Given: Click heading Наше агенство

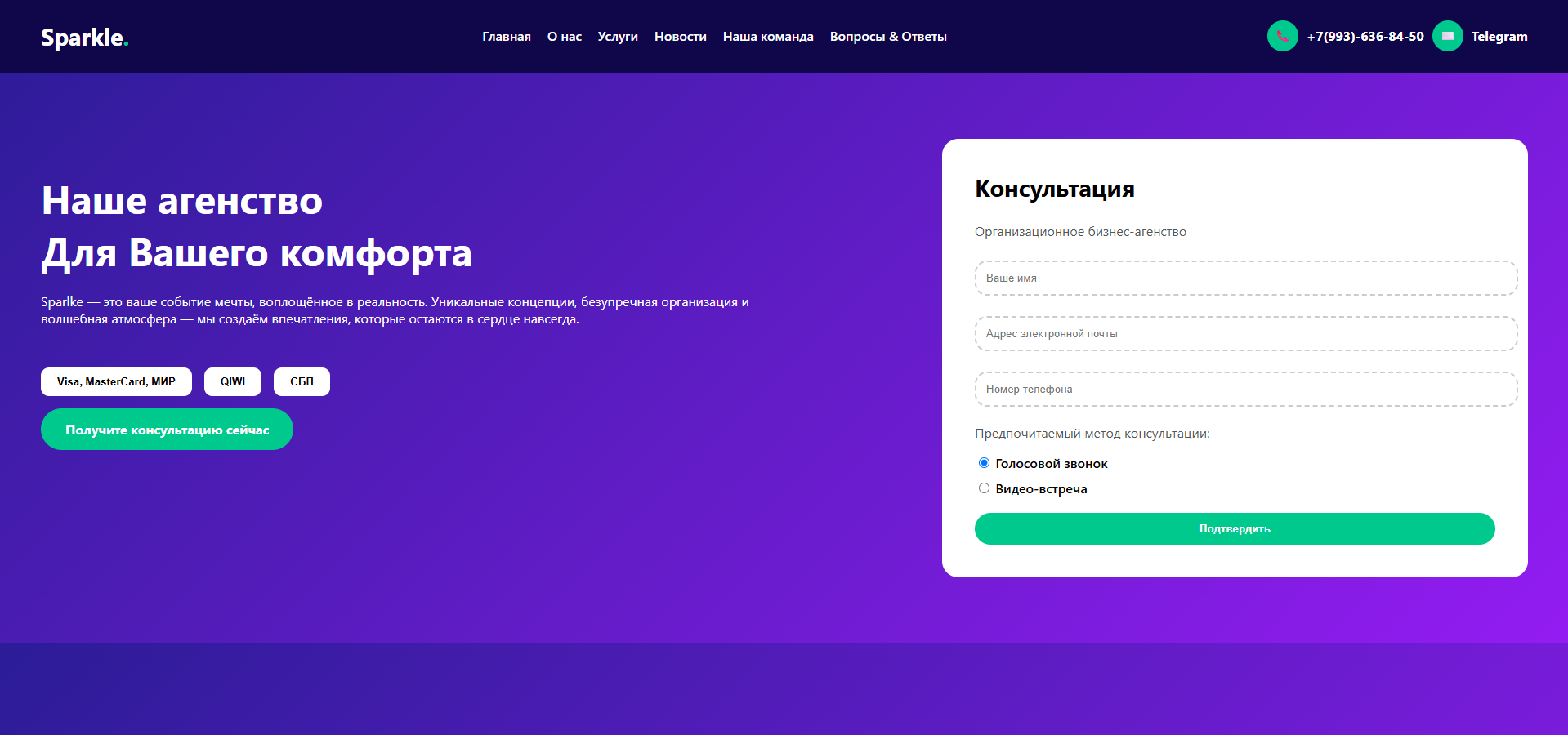Looking at the screenshot, I should click(182, 201).
